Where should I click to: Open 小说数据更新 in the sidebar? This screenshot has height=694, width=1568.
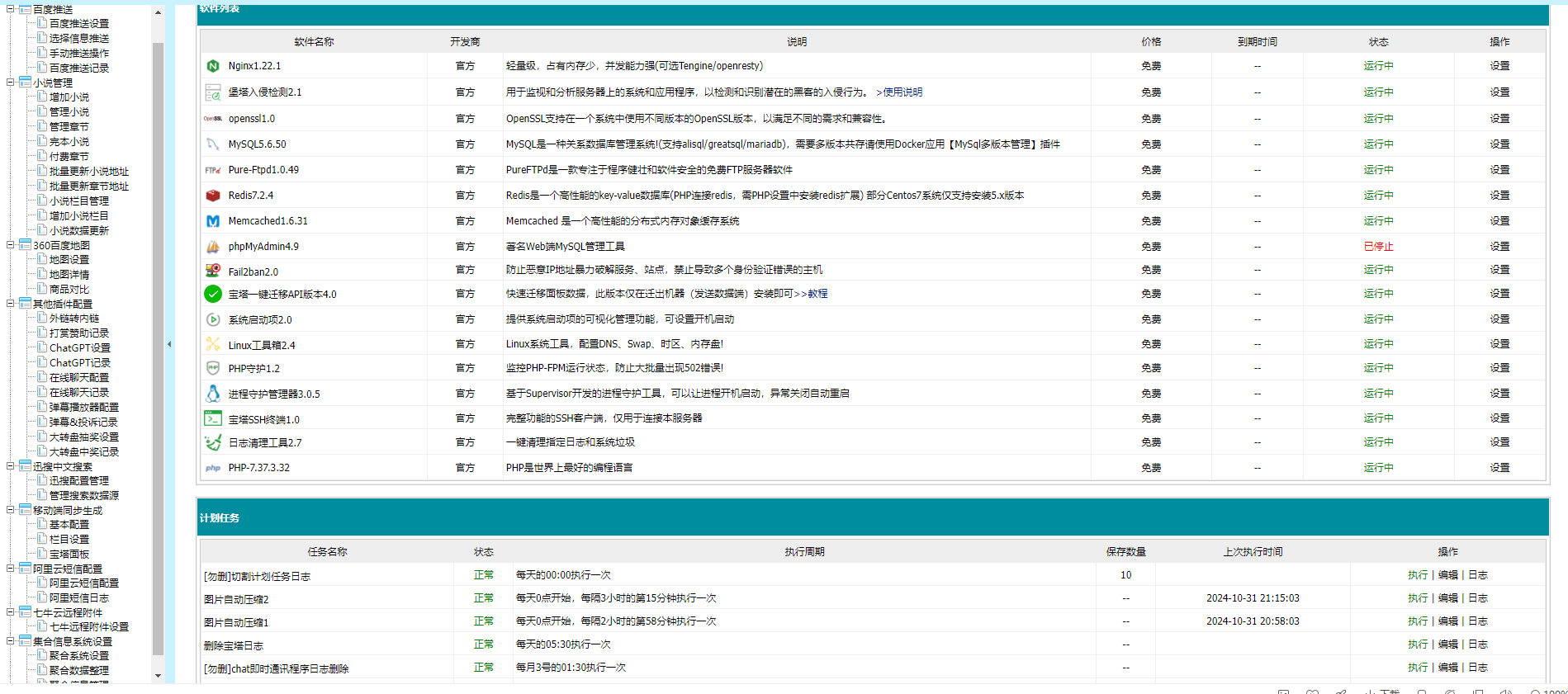[79, 231]
